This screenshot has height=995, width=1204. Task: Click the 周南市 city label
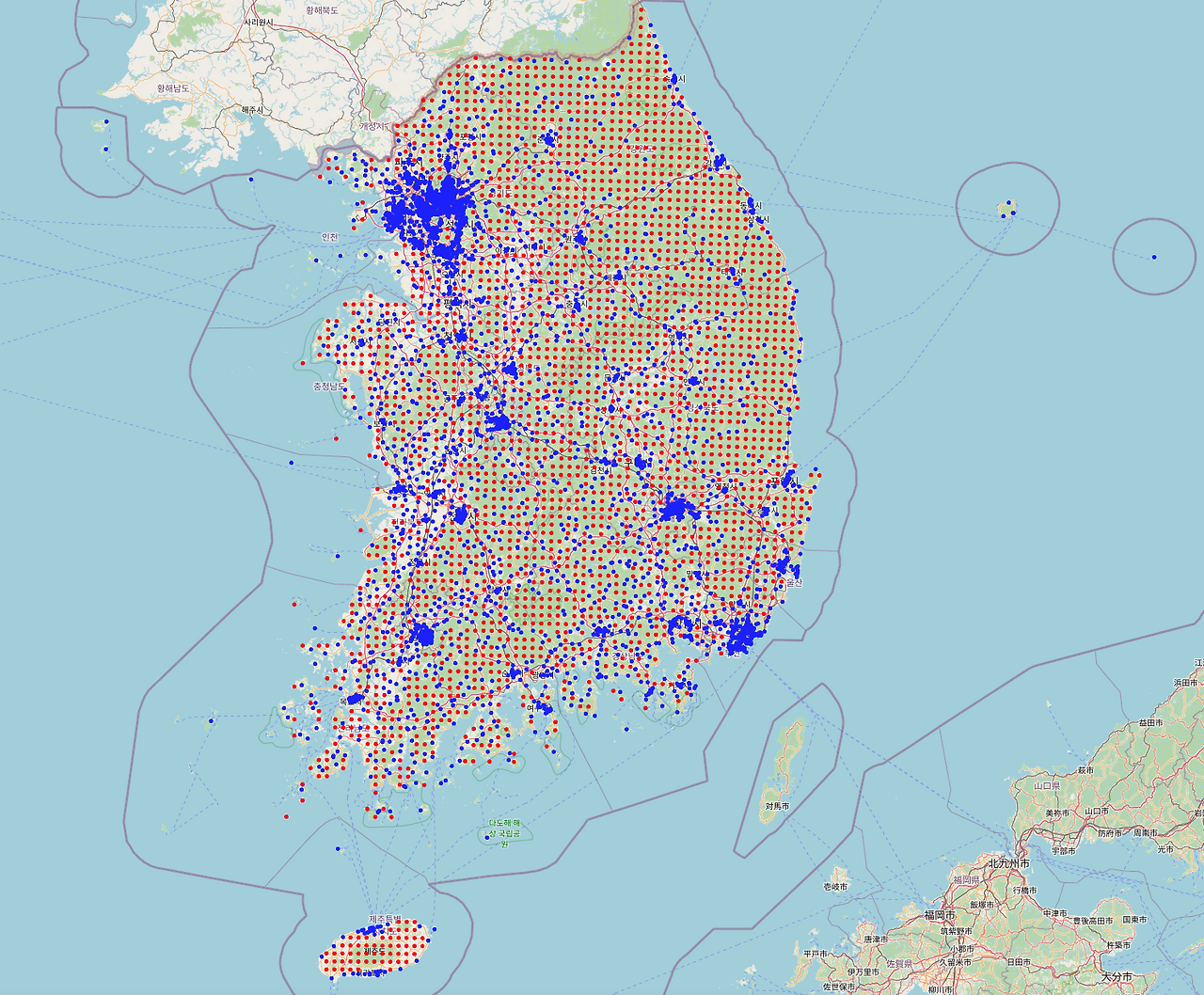coord(1145,833)
